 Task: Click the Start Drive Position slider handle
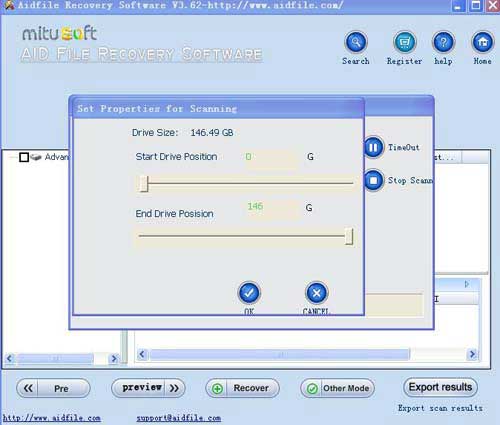[144, 183]
